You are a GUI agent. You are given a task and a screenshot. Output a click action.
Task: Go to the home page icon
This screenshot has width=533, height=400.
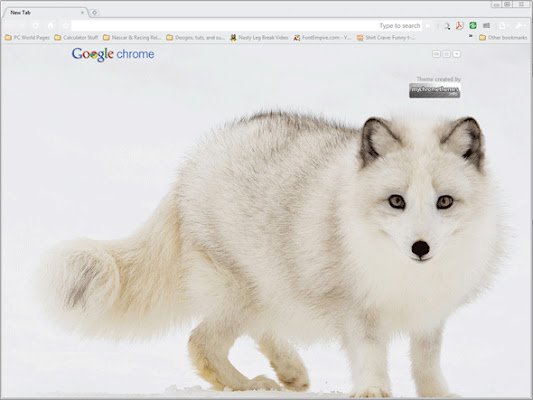[x=51, y=25]
